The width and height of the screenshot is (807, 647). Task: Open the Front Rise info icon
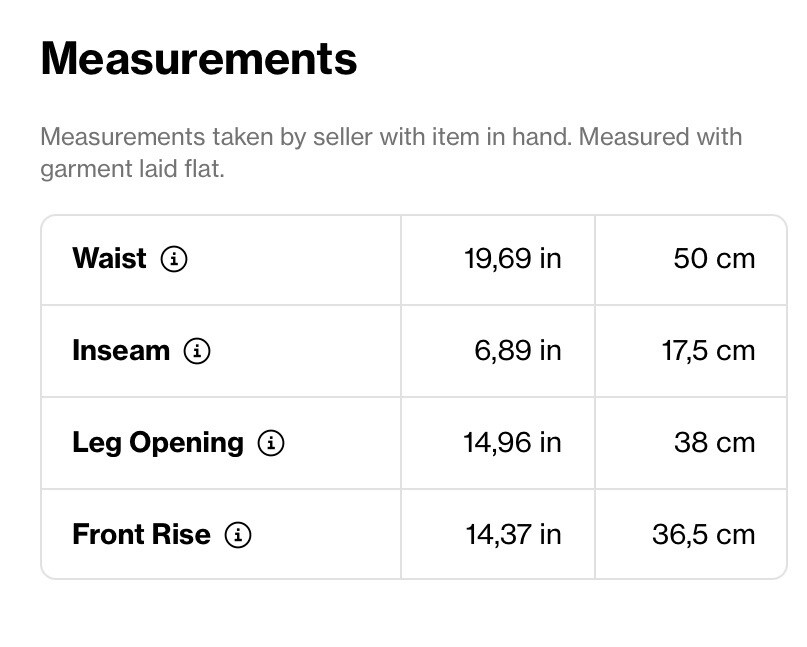238,534
